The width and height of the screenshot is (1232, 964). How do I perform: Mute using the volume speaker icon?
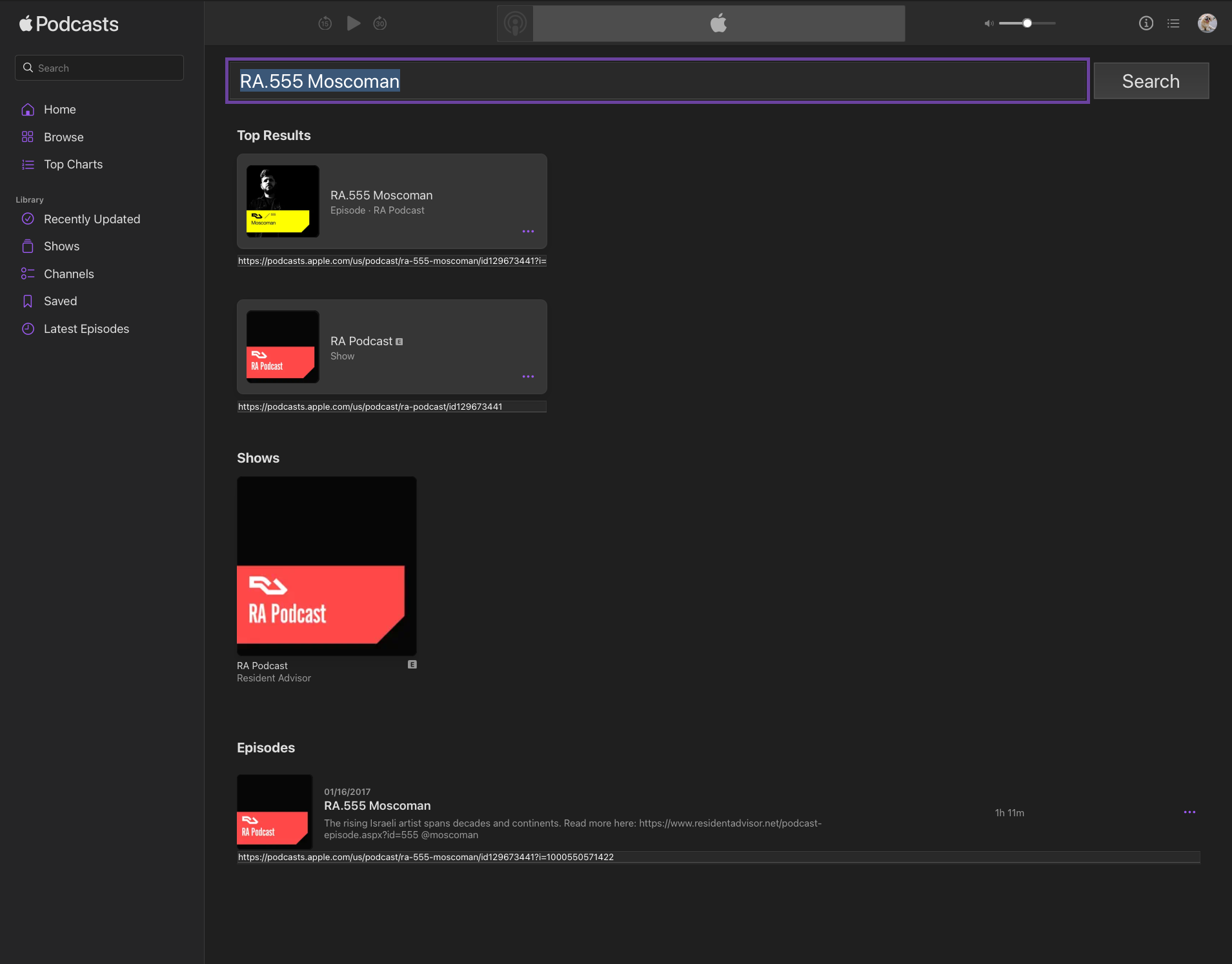pyautogui.click(x=989, y=23)
